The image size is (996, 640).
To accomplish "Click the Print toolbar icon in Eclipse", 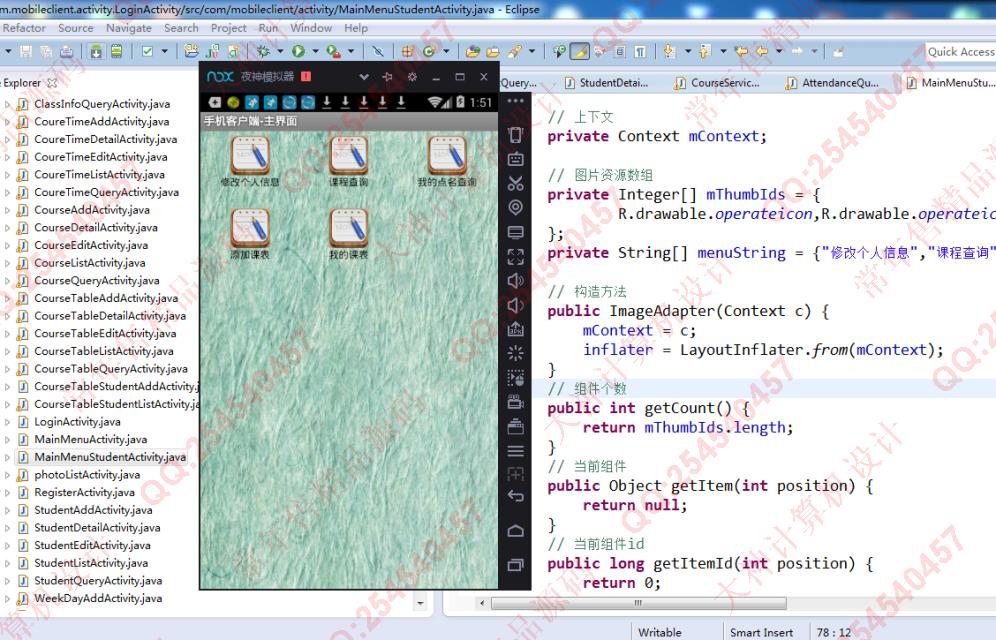I will coord(67,51).
